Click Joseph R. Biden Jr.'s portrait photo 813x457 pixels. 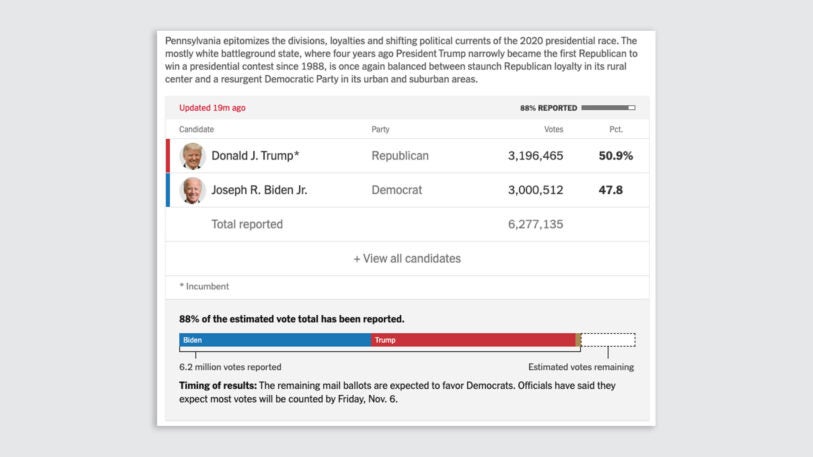tap(192, 190)
